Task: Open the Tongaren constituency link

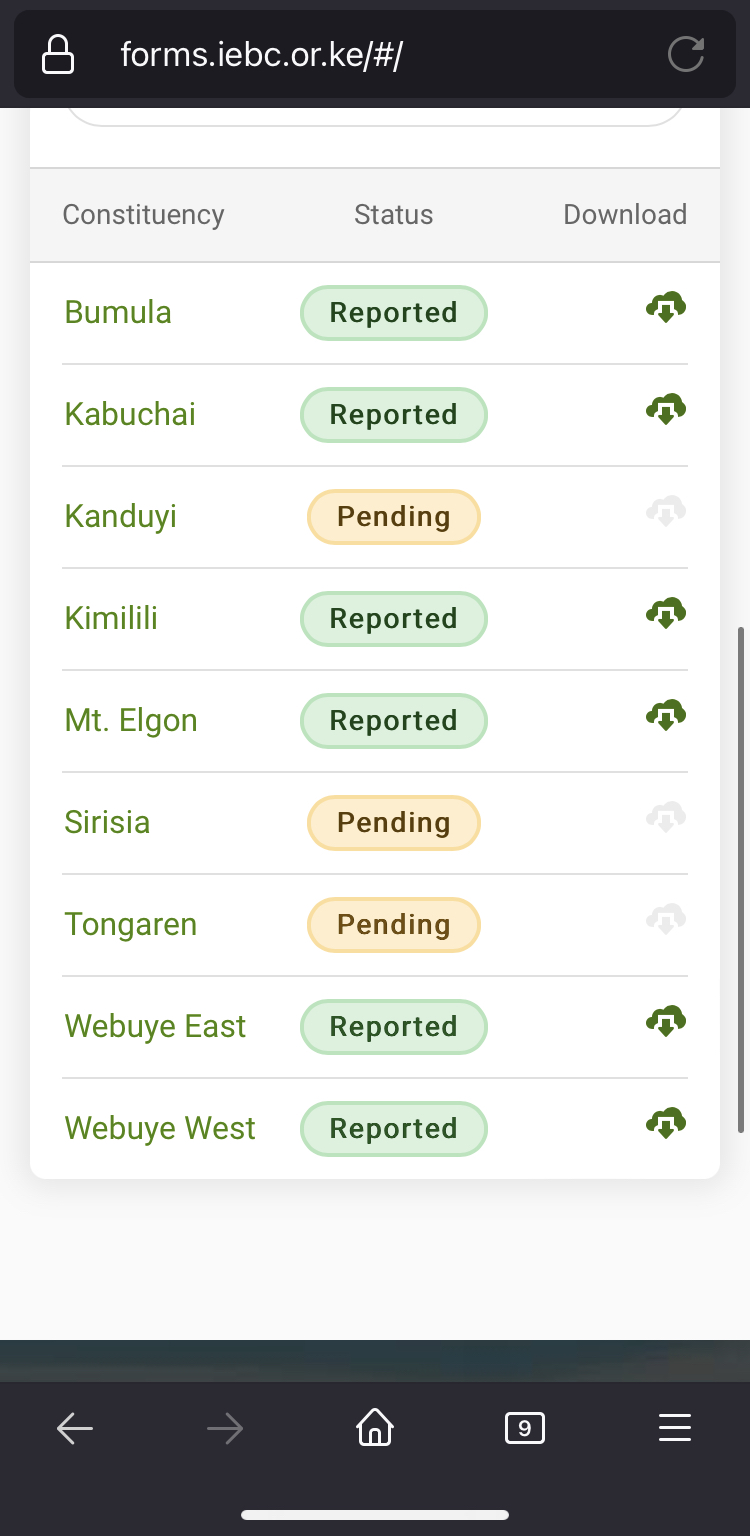Action: [131, 924]
